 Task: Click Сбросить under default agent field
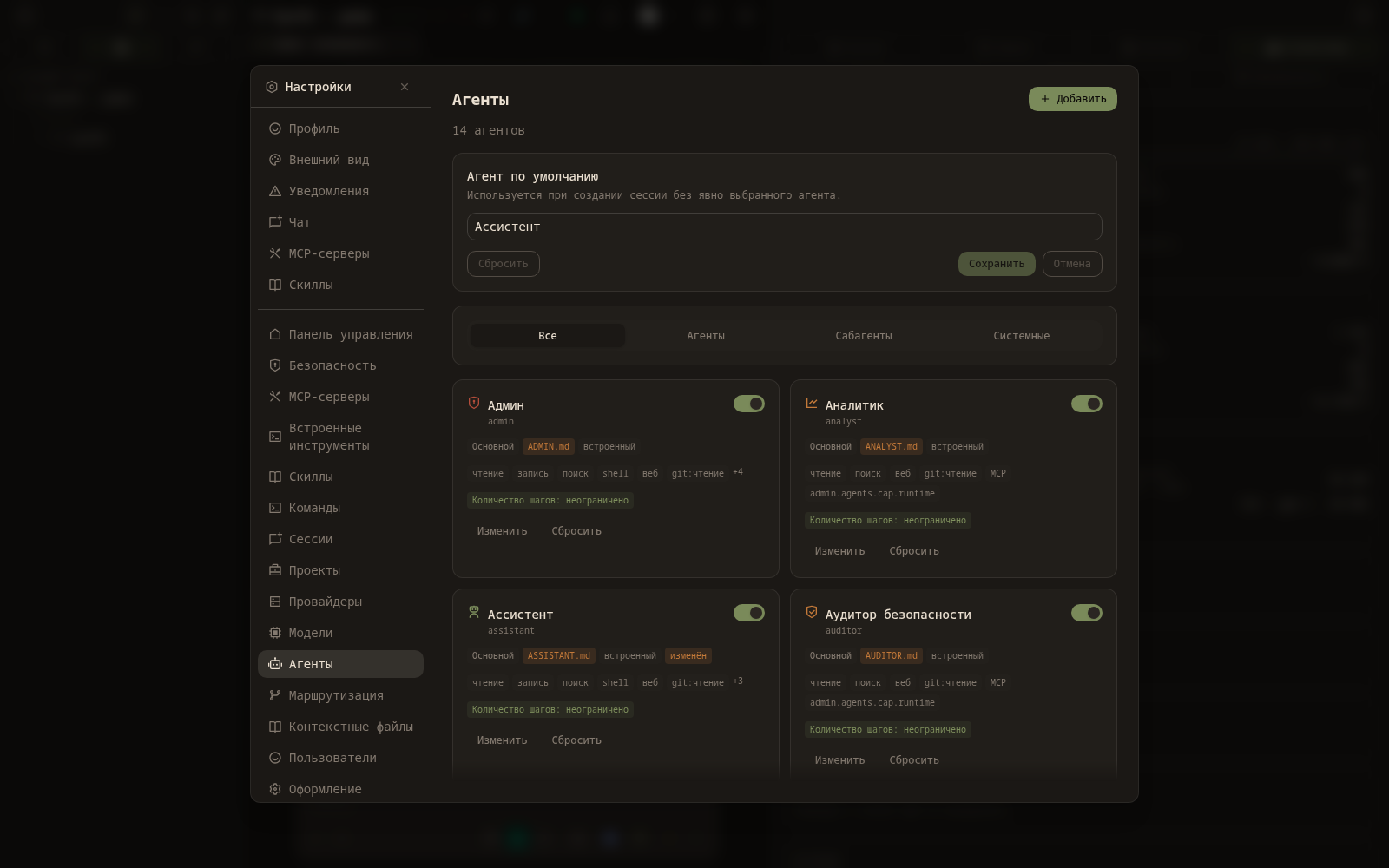504,264
